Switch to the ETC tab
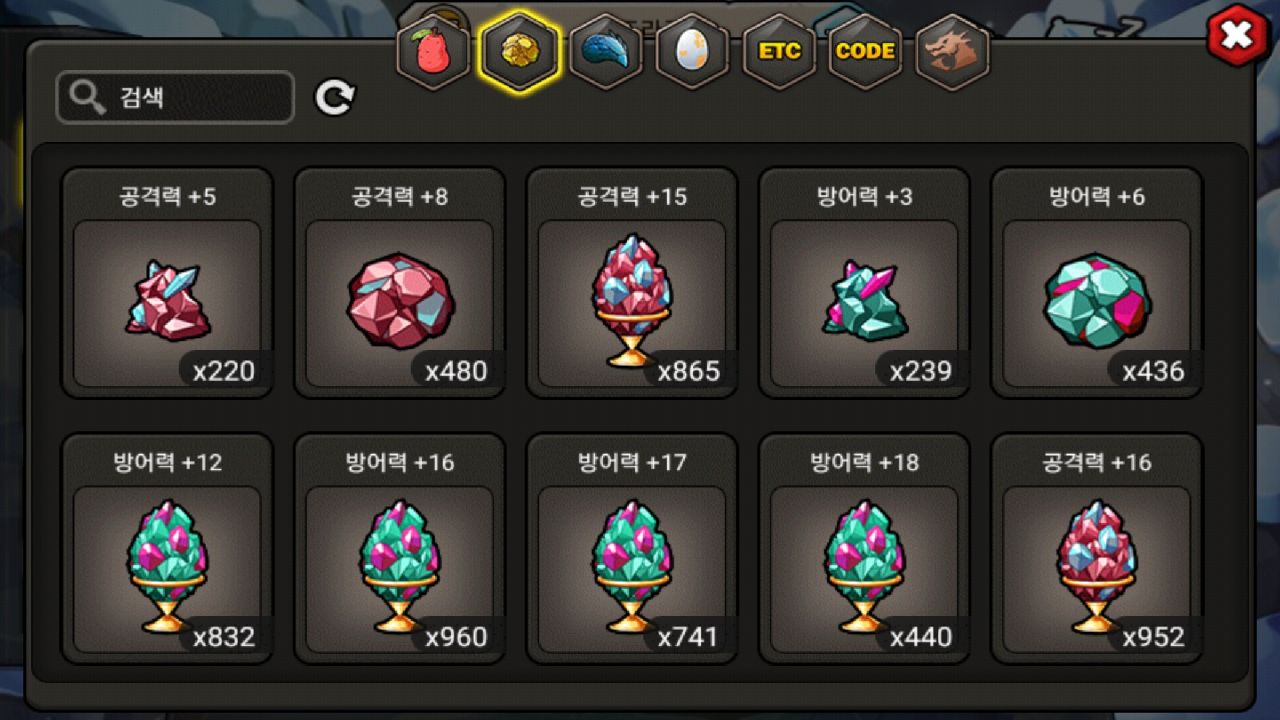This screenshot has width=1280, height=720. (x=779, y=52)
